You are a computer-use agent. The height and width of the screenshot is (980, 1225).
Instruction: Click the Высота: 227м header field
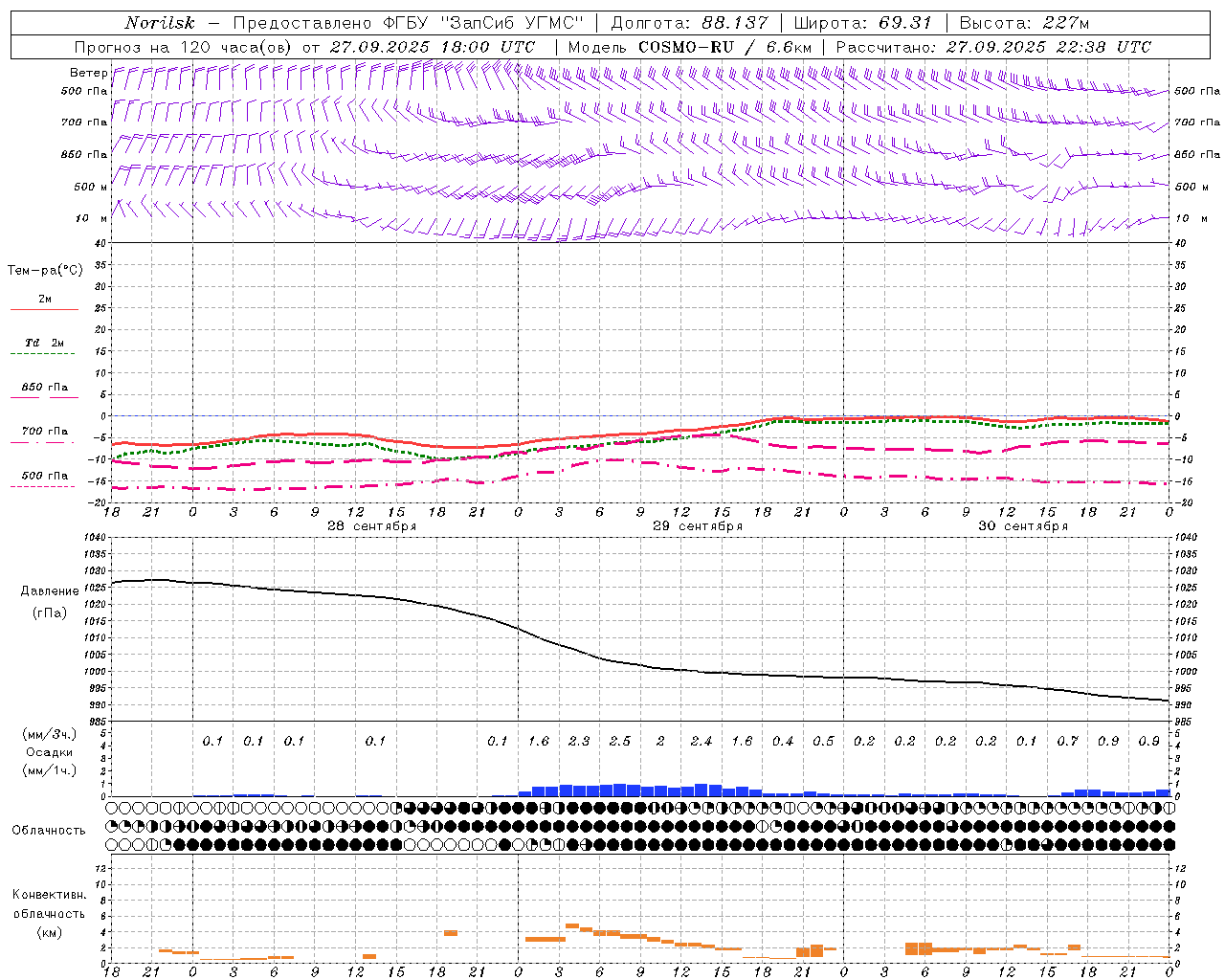pyautogui.click(x=1025, y=23)
